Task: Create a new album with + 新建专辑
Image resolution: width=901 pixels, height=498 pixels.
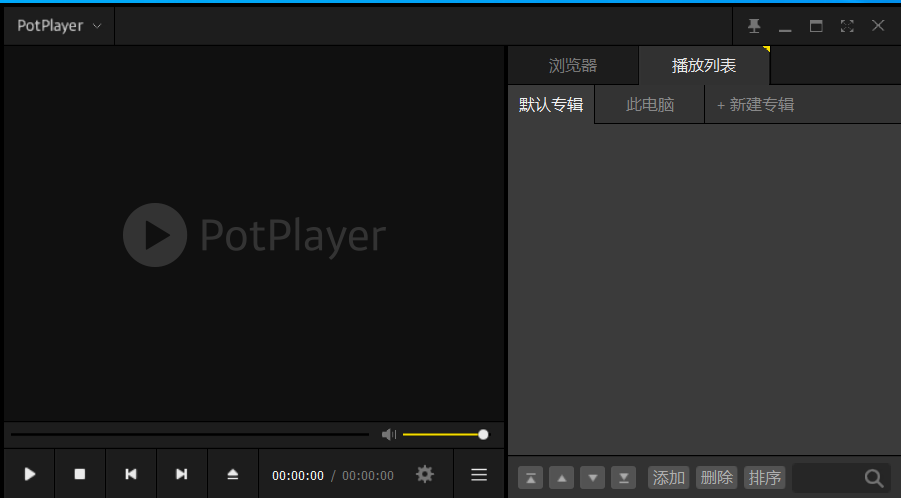Action: click(x=756, y=105)
